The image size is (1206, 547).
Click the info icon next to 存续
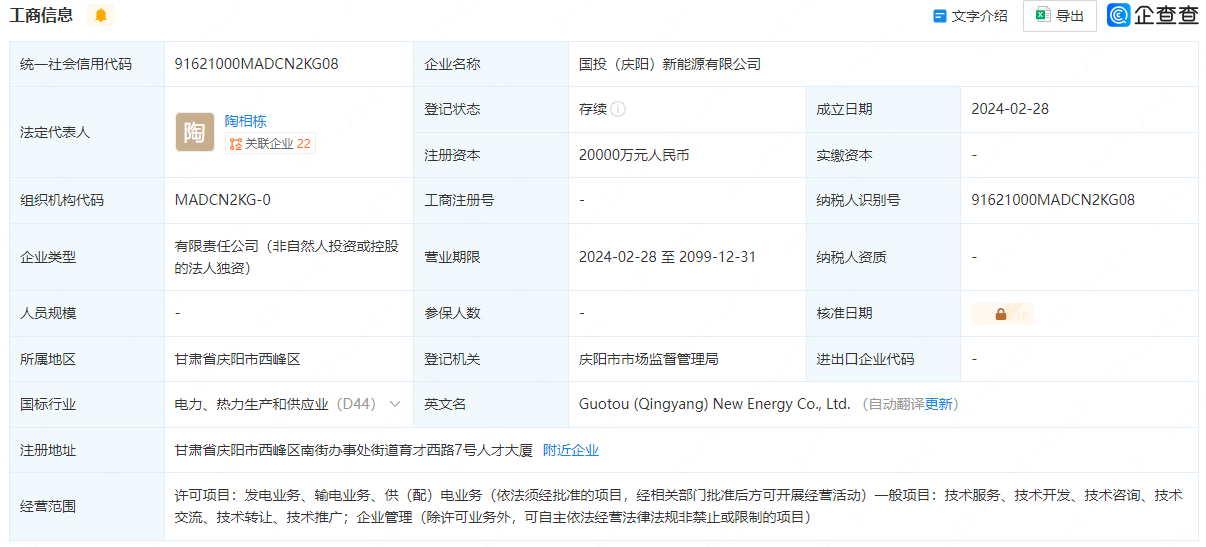(x=618, y=109)
